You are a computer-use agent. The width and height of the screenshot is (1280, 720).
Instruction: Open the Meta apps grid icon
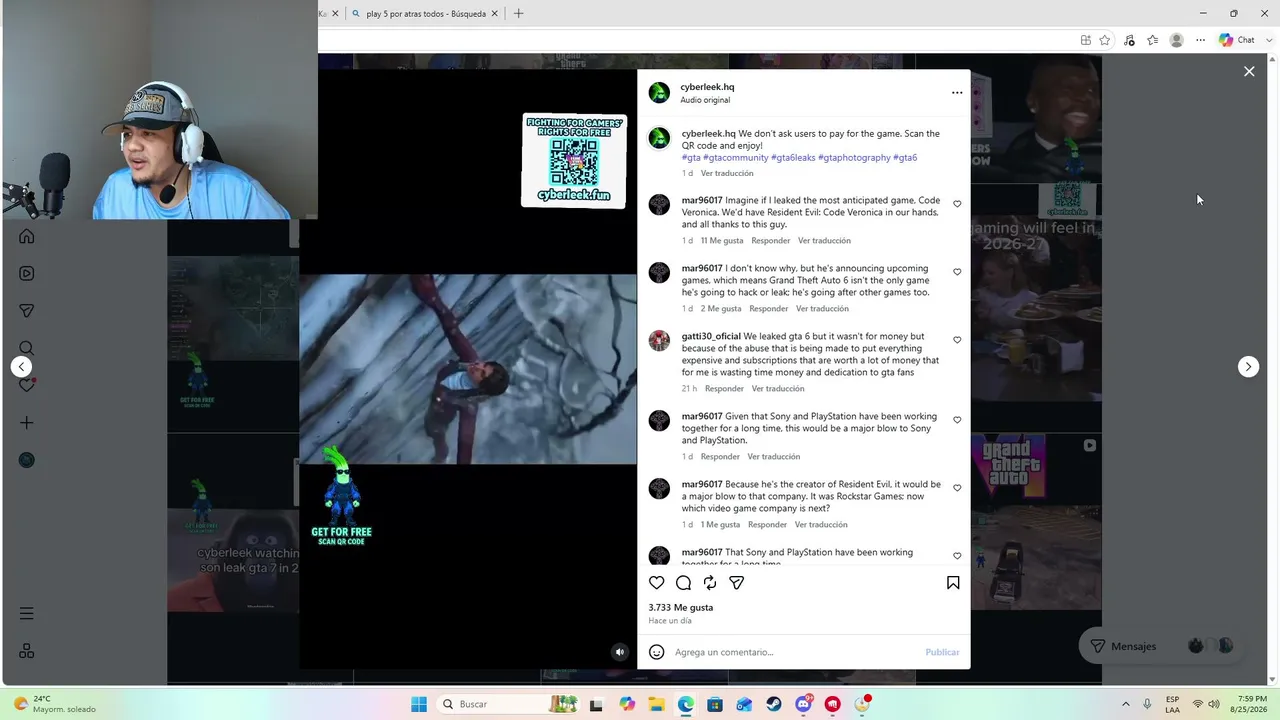pos(27,651)
